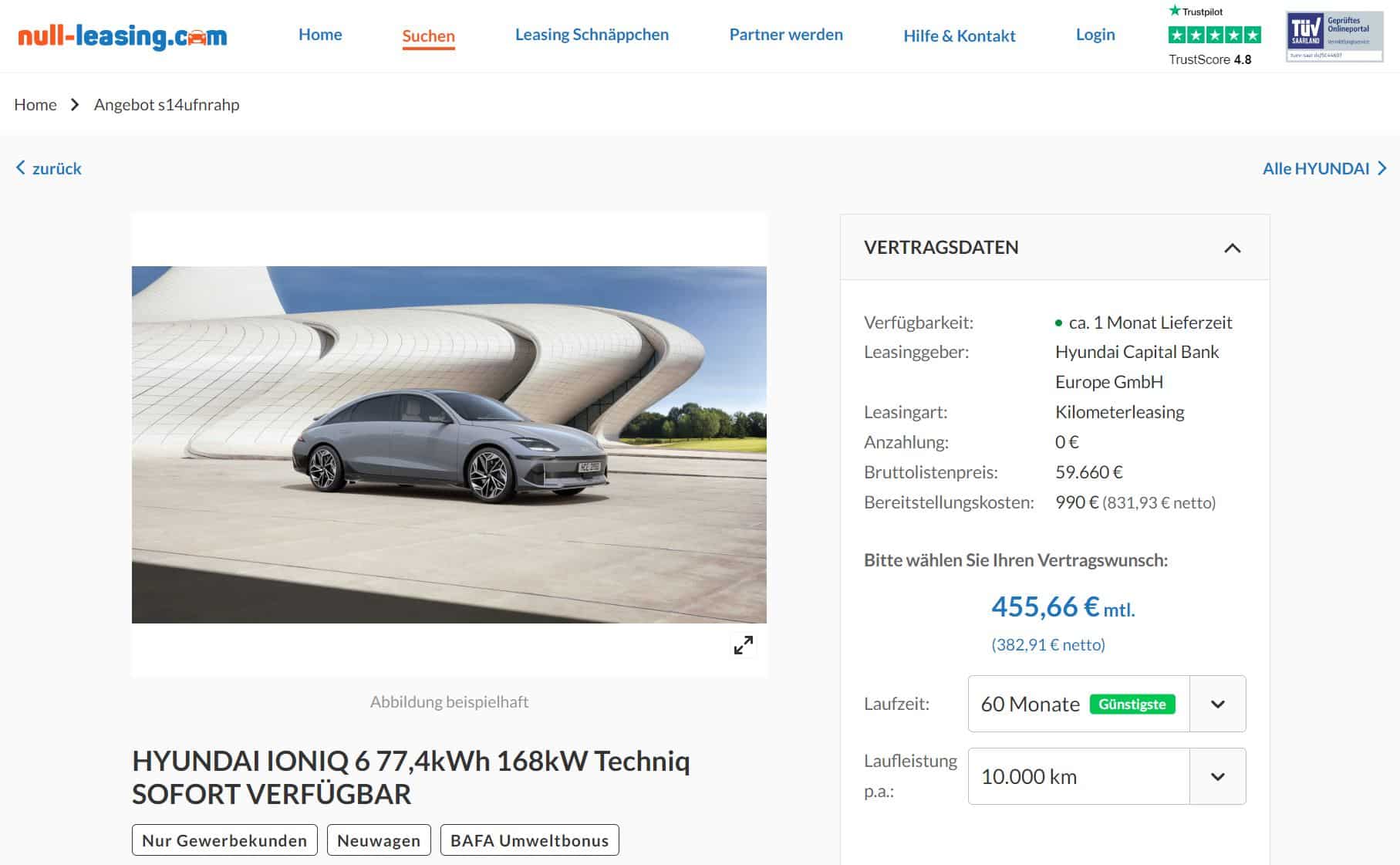Click the (382,91 € netto) price
The height and width of the screenshot is (865, 1400).
click(x=1048, y=644)
